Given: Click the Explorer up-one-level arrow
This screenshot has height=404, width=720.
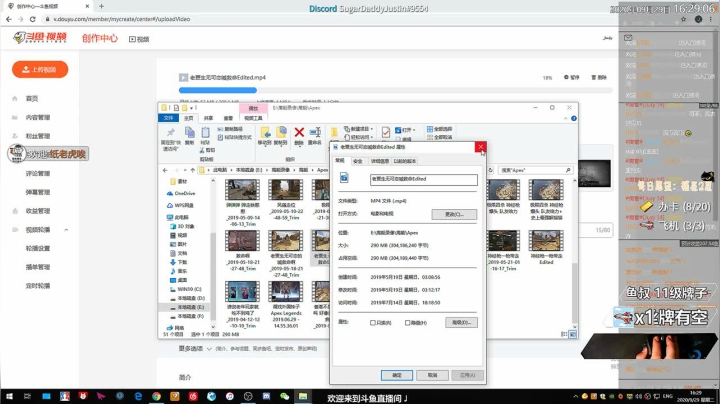Looking at the screenshot, I should click(192, 170).
